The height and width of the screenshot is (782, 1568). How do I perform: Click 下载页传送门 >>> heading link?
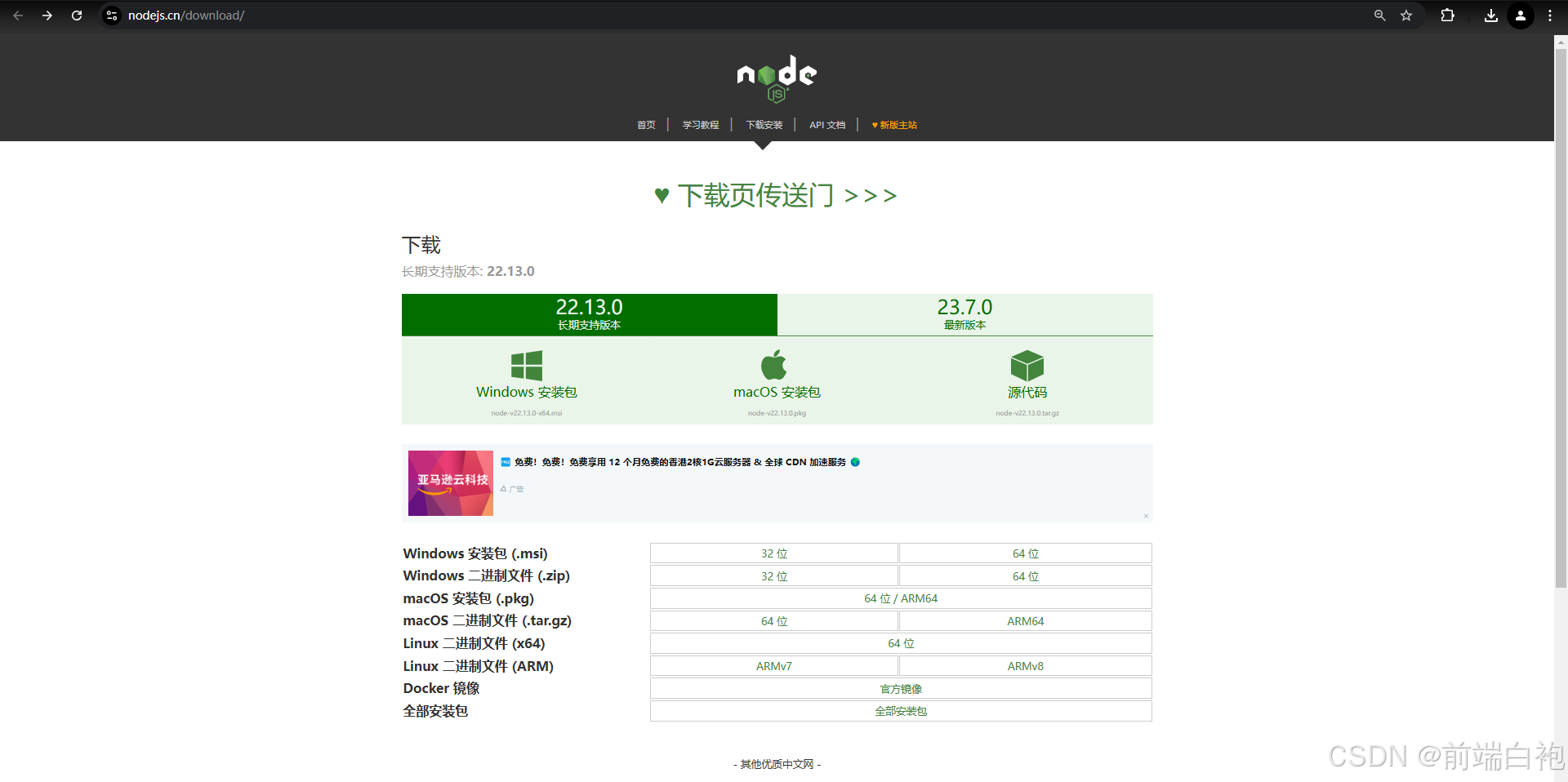(x=776, y=196)
